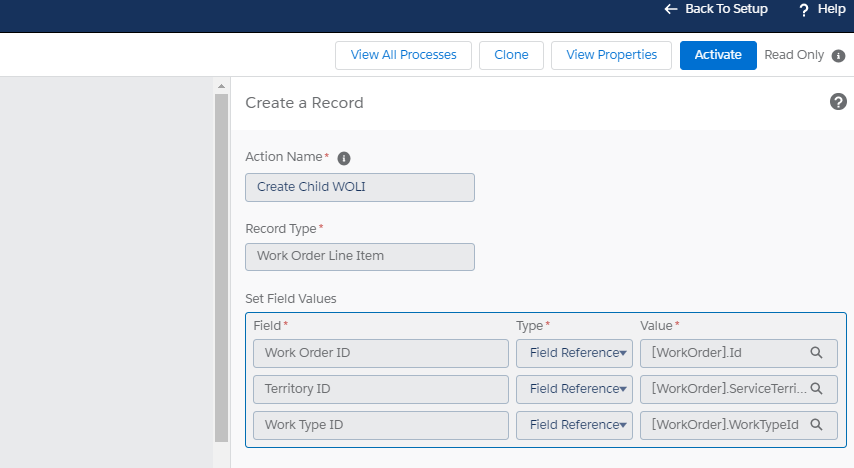Click the Action Name input field
Screen dimensions: 854x468
click(360, 187)
